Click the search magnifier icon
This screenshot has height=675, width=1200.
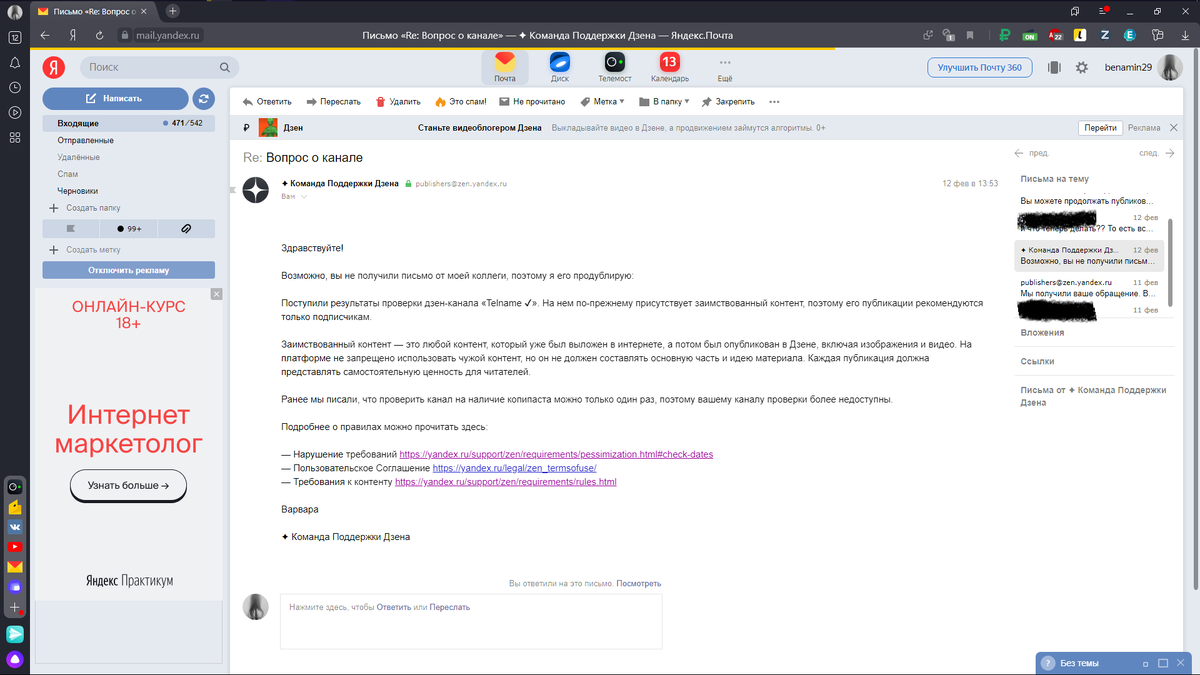[x=225, y=67]
